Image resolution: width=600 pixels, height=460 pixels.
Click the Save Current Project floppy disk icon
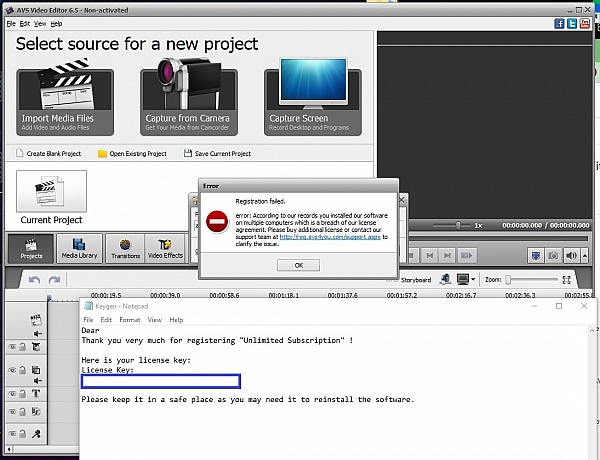tap(188, 153)
